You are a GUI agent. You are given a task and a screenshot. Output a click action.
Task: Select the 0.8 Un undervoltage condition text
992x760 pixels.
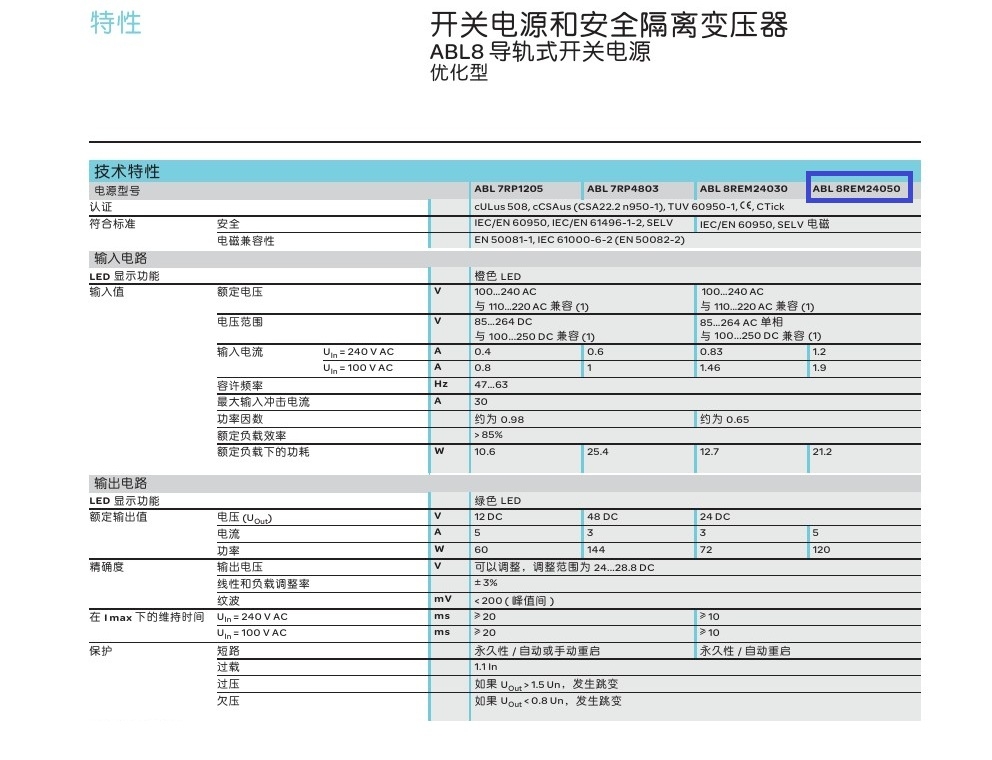[548, 701]
